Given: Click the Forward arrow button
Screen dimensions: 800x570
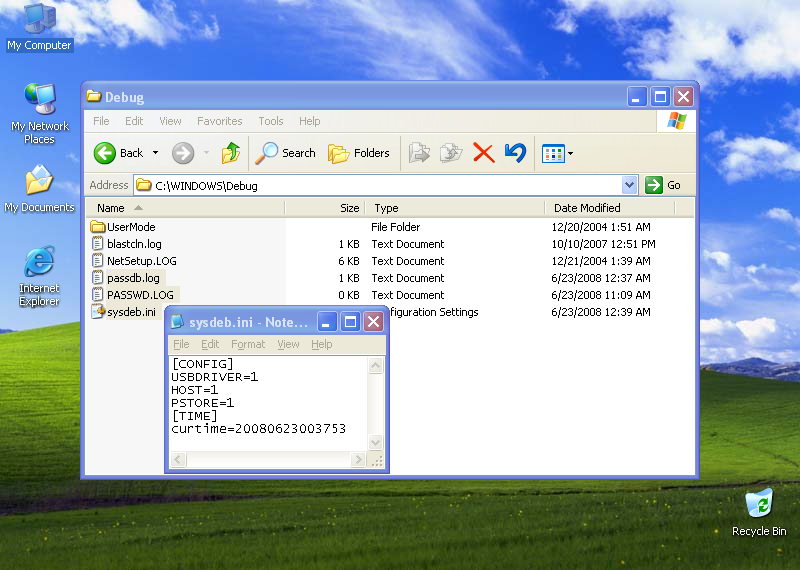Looking at the screenshot, I should pos(183,153).
